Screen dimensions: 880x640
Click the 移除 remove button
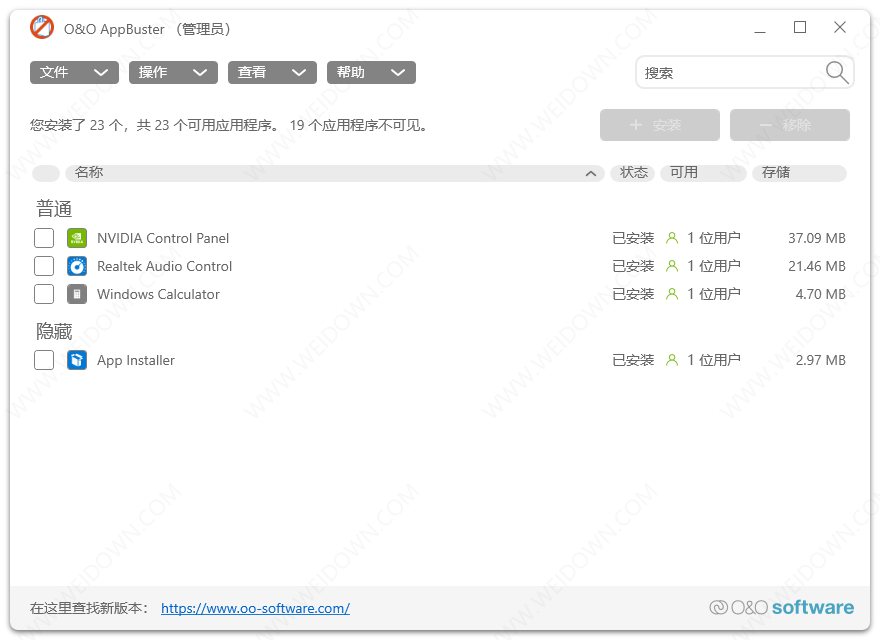(790, 125)
